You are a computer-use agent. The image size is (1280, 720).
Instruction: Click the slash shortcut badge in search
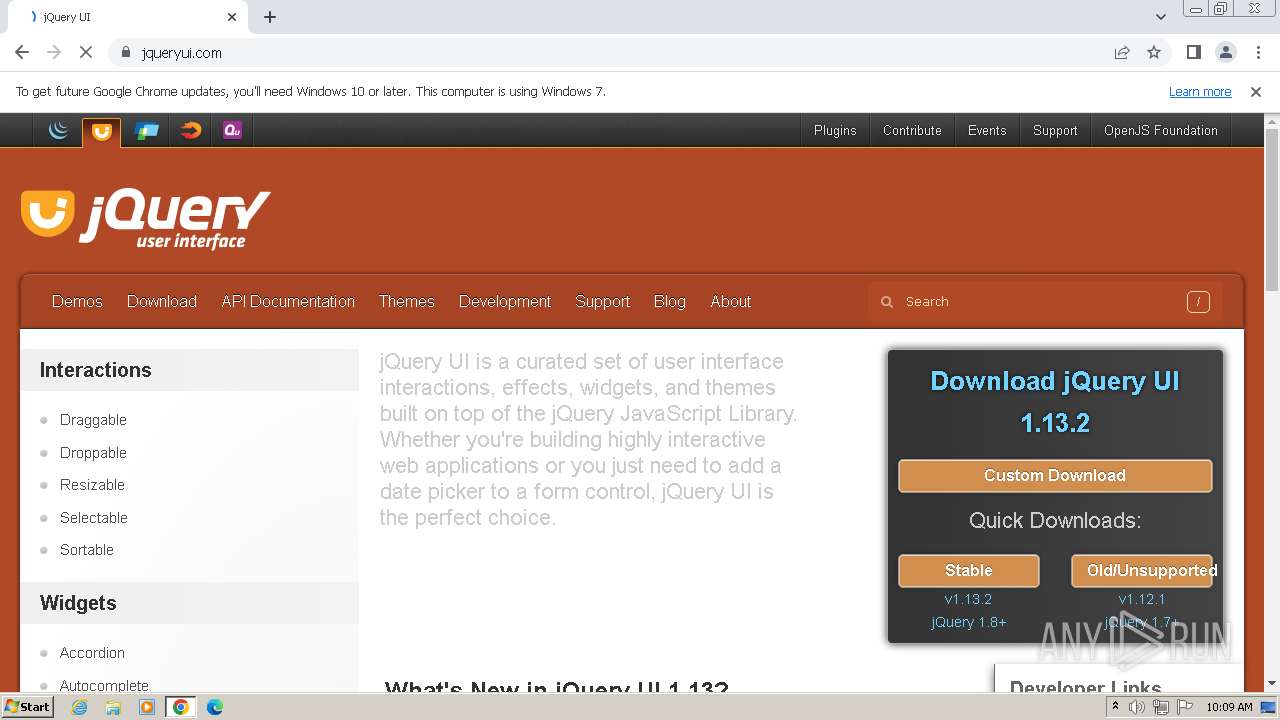pyautogui.click(x=1198, y=301)
